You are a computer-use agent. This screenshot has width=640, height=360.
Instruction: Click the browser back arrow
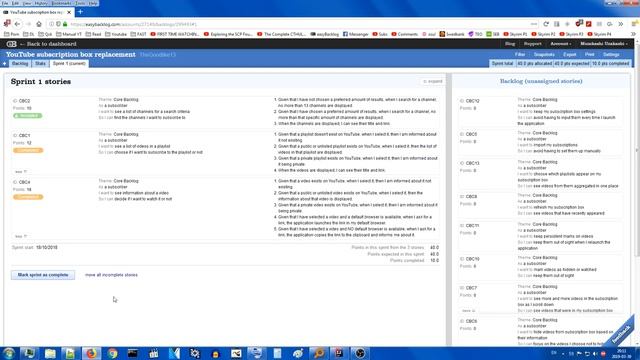tap(18, 24)
